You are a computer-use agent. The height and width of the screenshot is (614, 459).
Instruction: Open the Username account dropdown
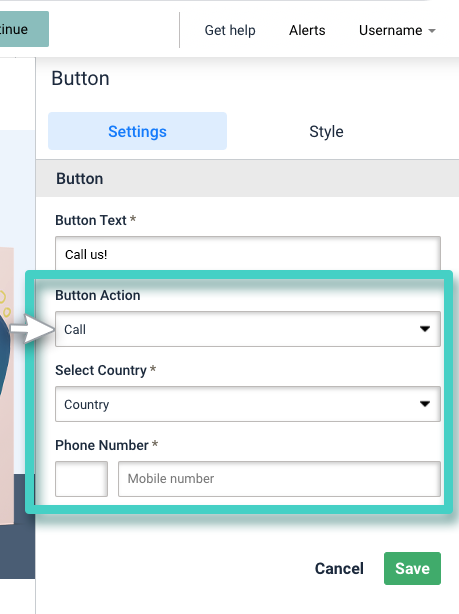pyautogui.click(x=397, y=30)
